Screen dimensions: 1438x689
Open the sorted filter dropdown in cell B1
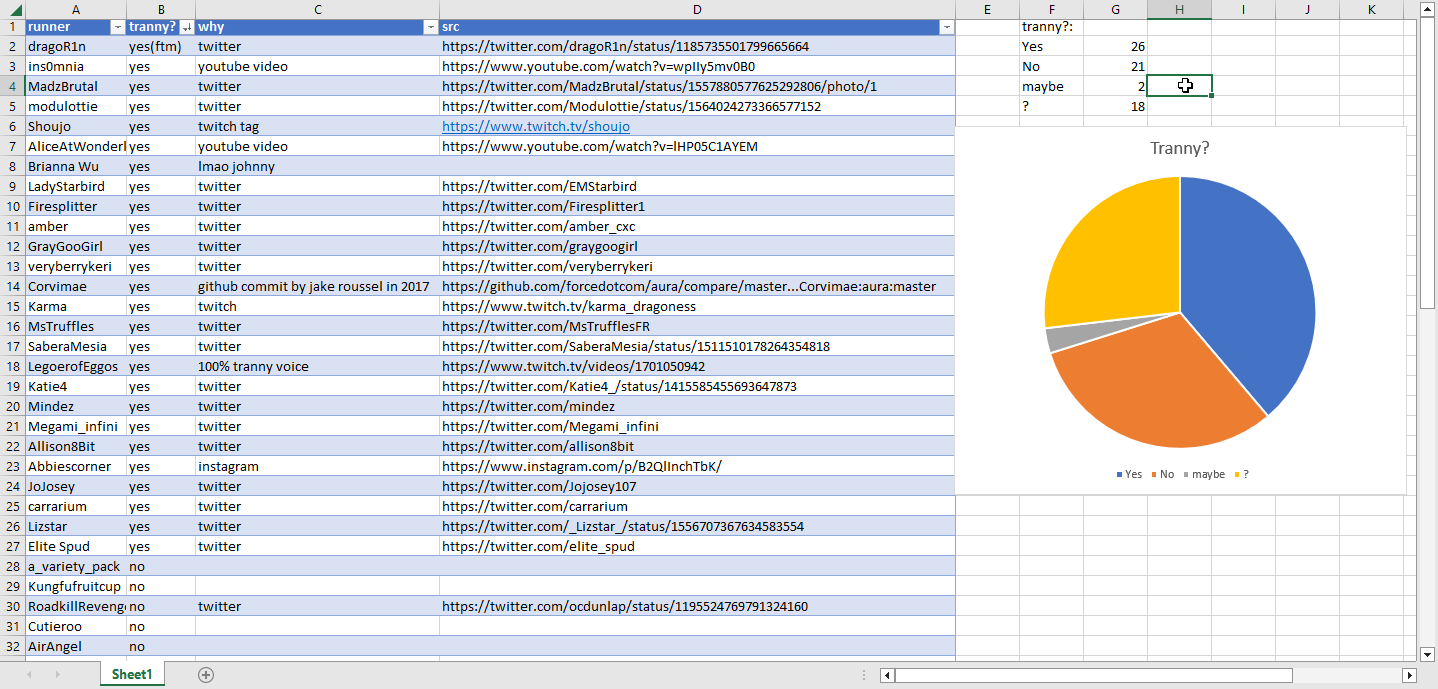pos(186,27)
